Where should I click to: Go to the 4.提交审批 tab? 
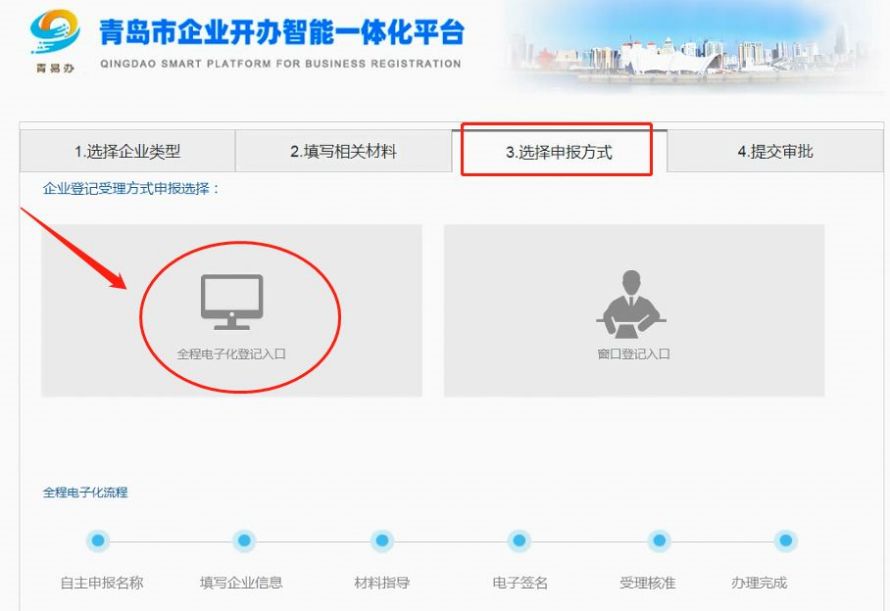(x=775, y=152)
